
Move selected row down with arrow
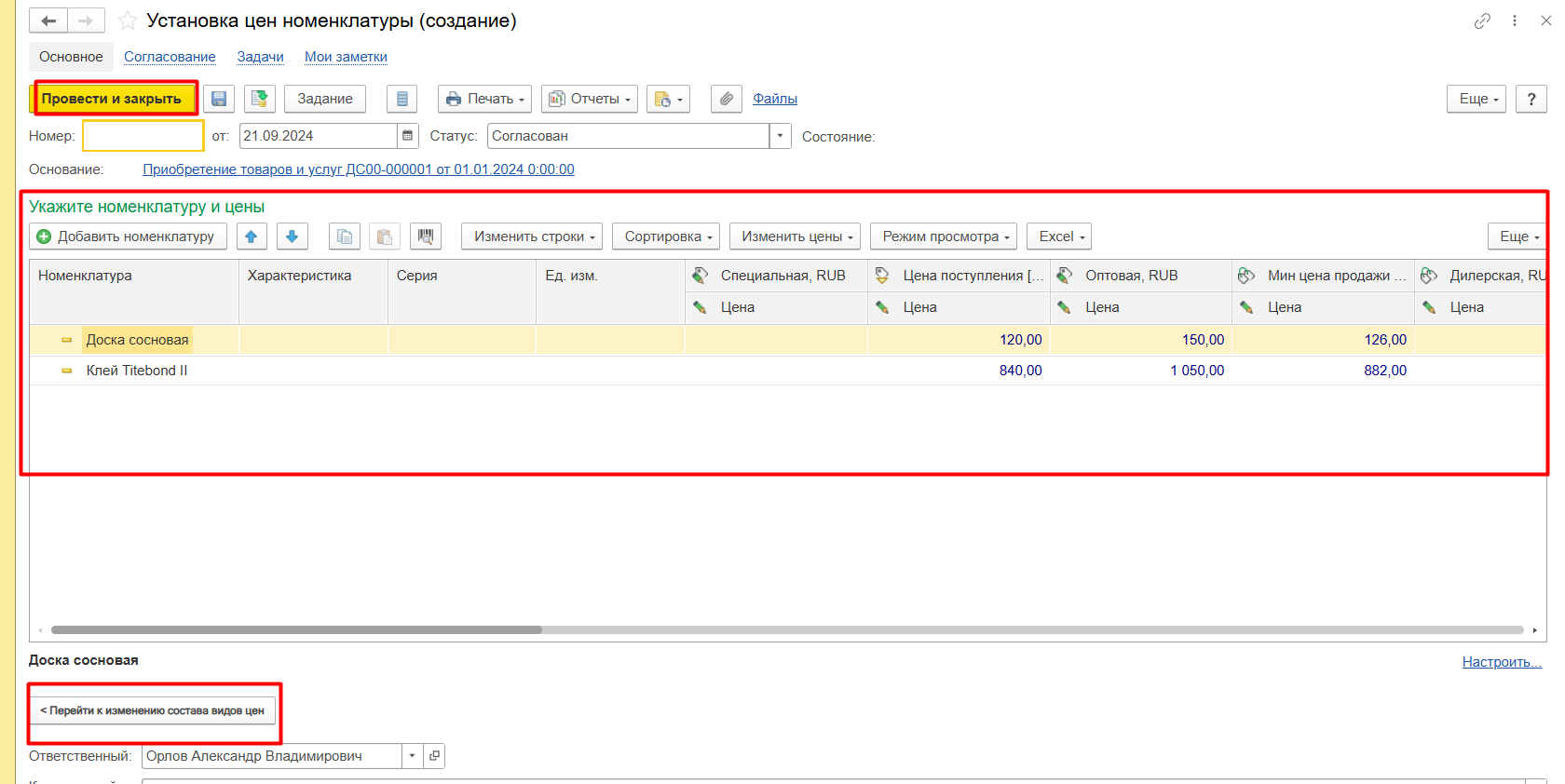coord(292,237)
